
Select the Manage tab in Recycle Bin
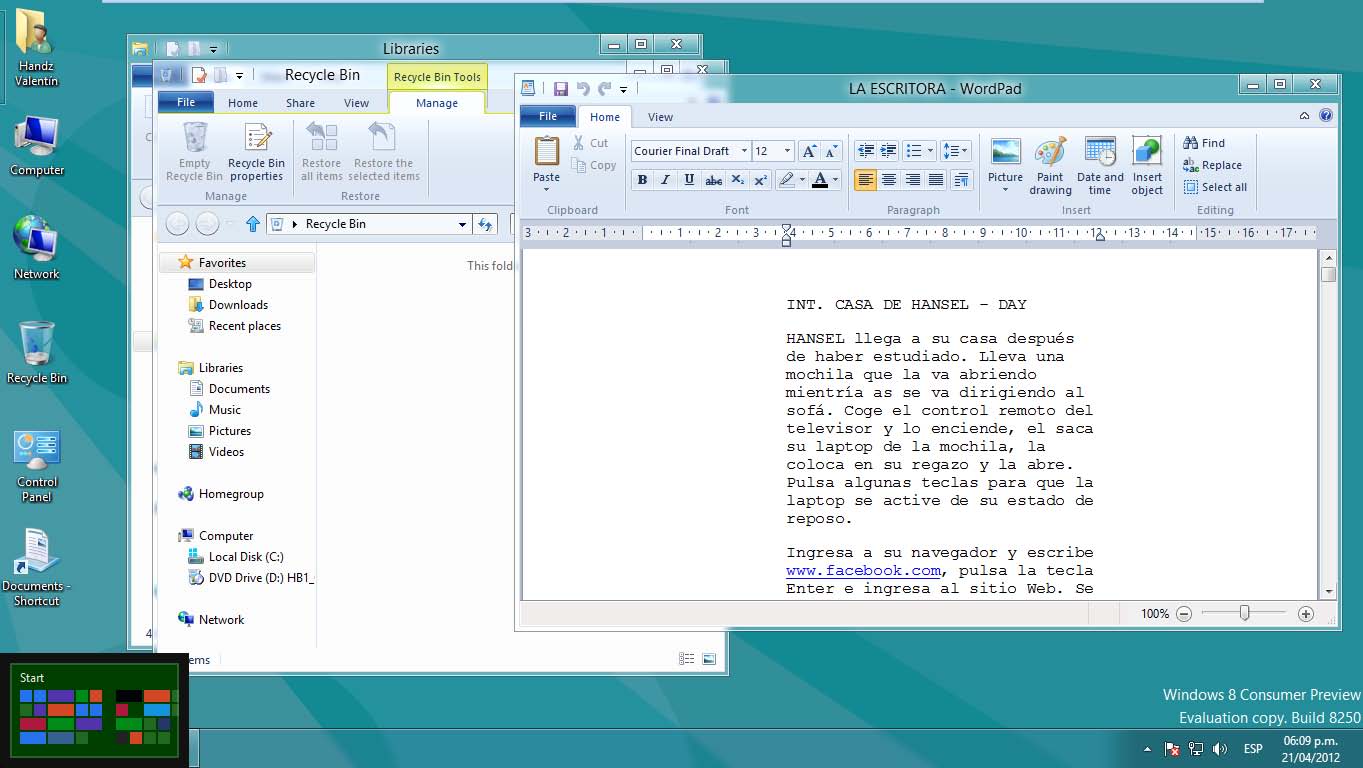pos(437,103)
